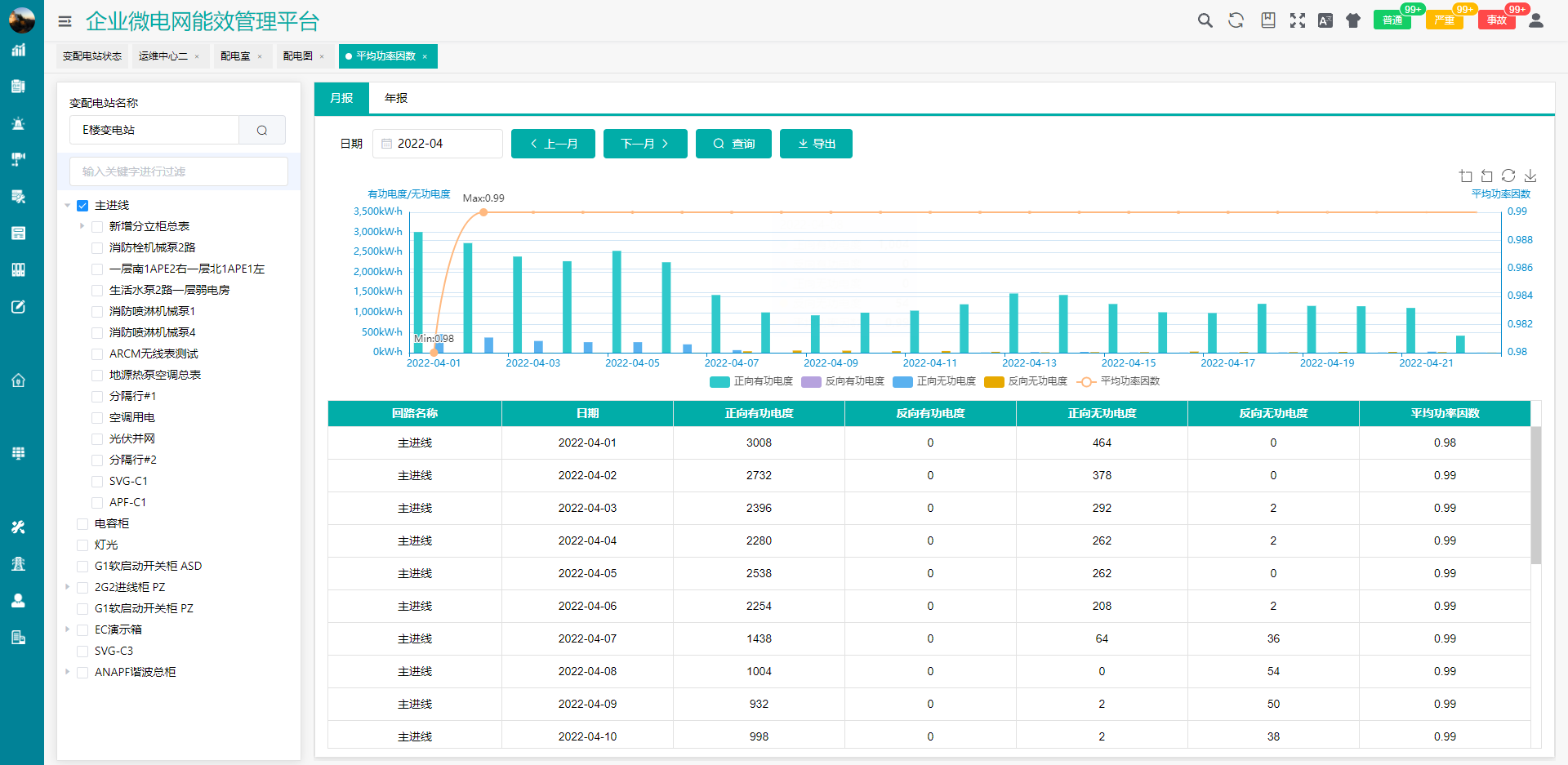Click the 上一月 button
Image resolution: width=1568 pixels, height=765 pixels.
(553, 144)
